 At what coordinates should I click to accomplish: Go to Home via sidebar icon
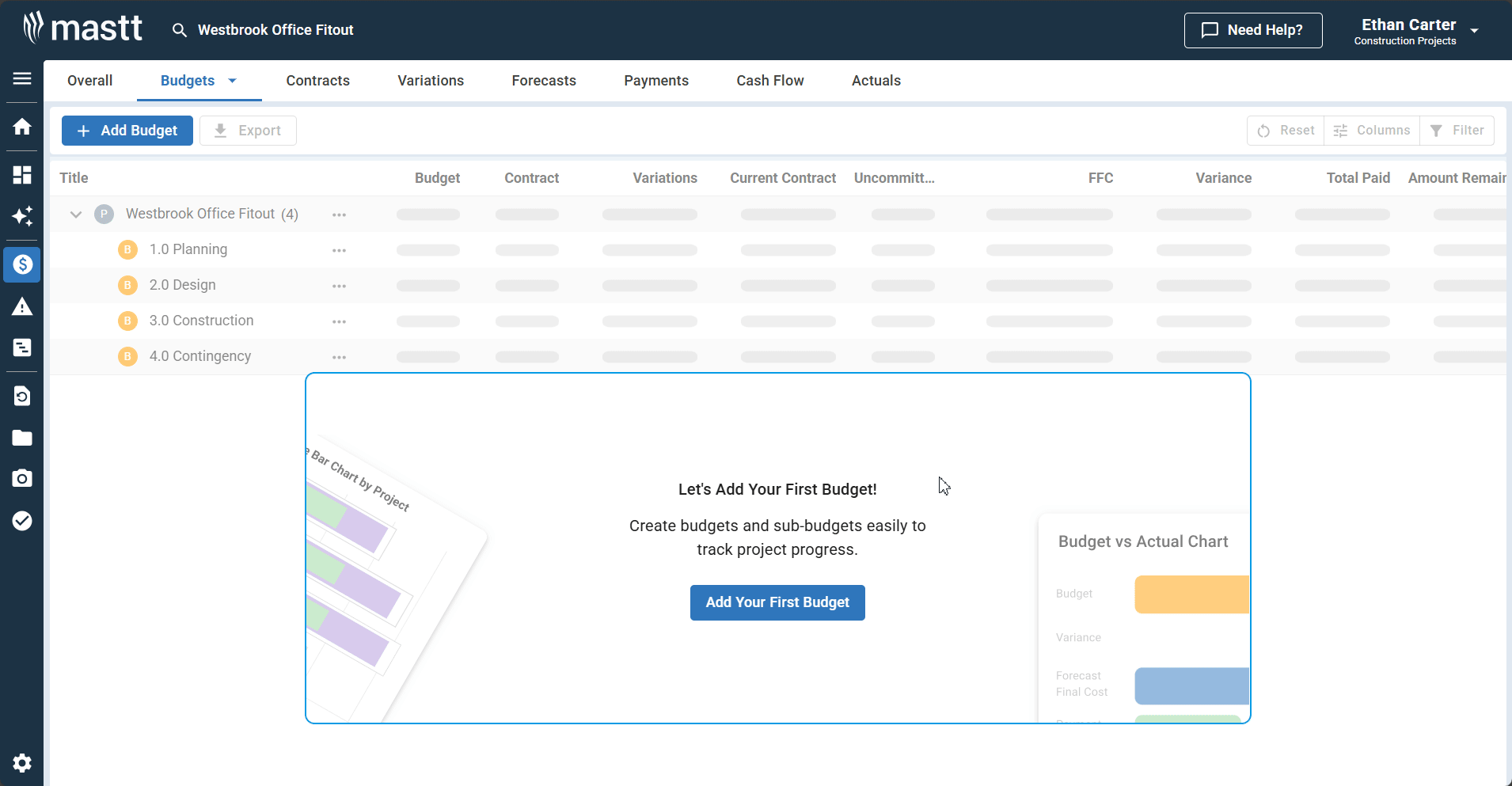pos(22,127)
